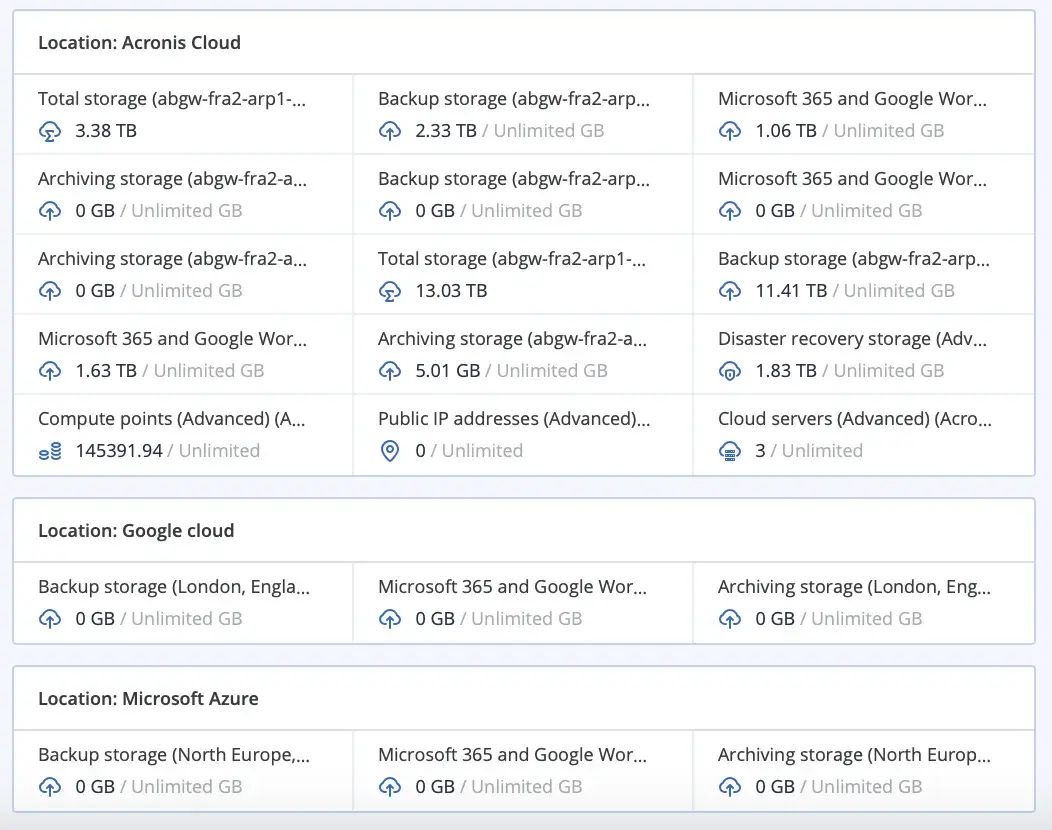Click the cloud icon next to 1.63 TB

[50, 371]
